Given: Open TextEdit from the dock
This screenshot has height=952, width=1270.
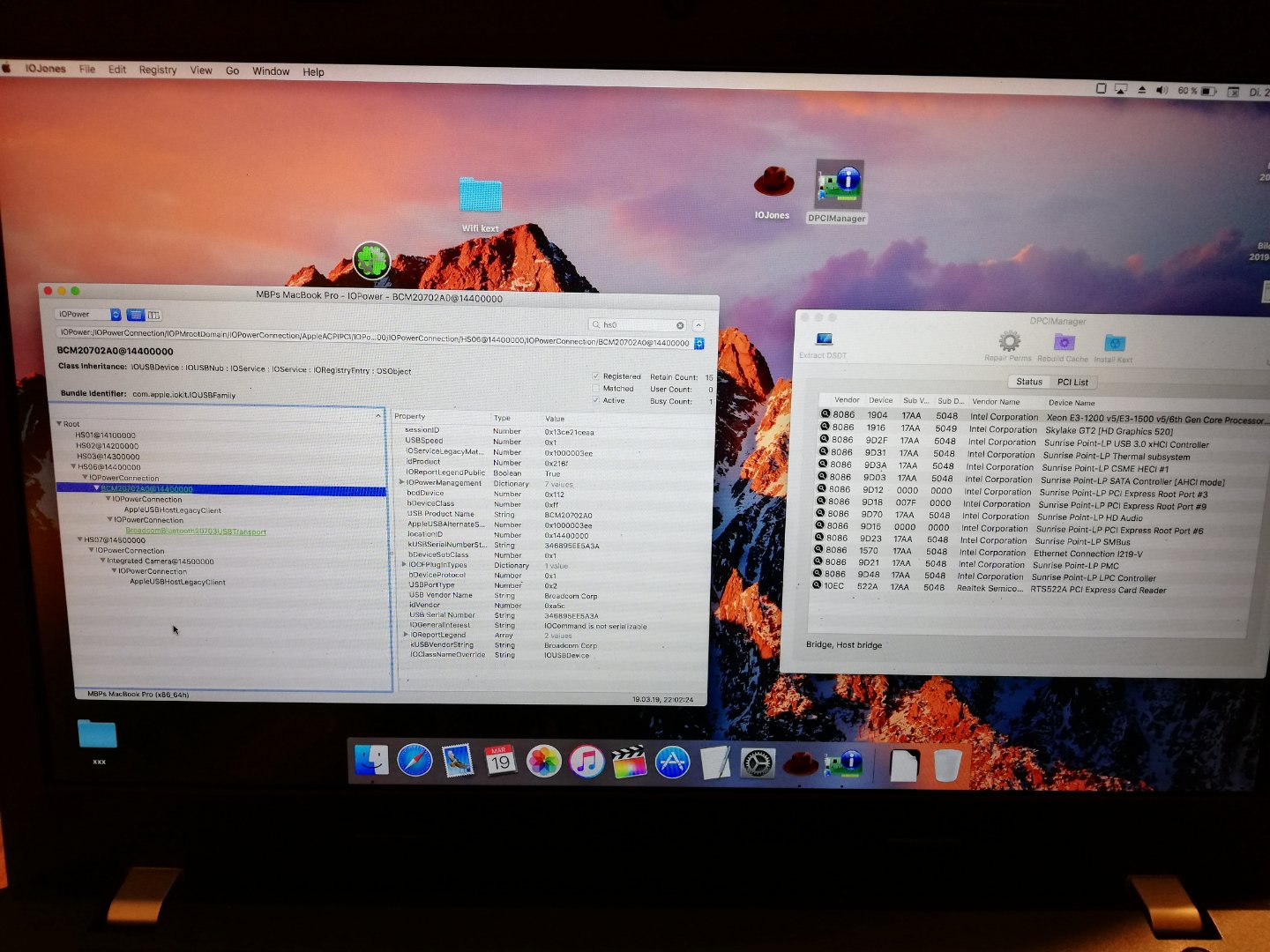Looking at the screenshot, I should [715, 762].
